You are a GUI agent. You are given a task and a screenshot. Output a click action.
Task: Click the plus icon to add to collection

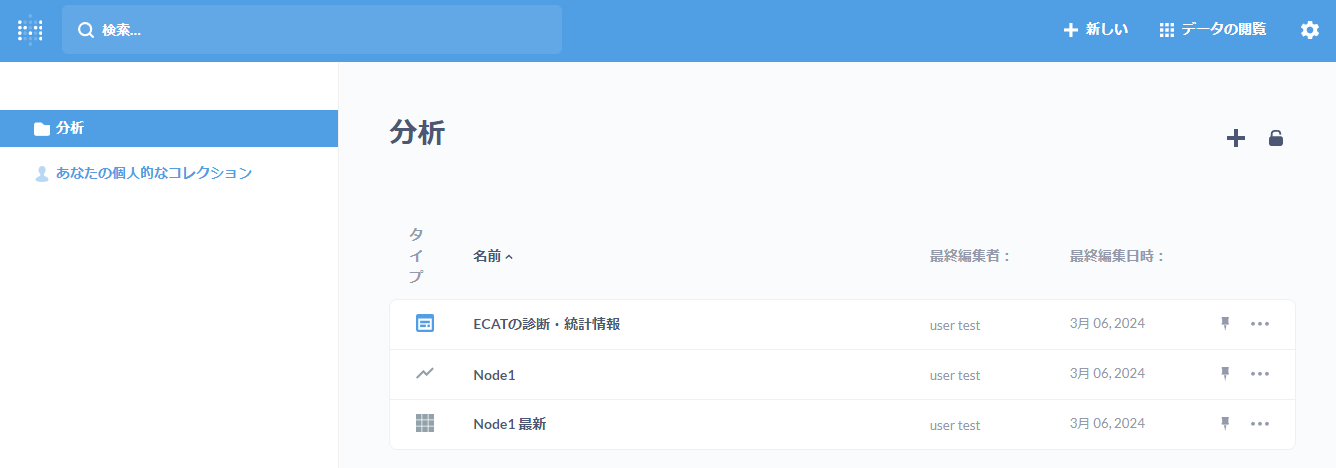pyautogui.click(x=1236, y=138)
